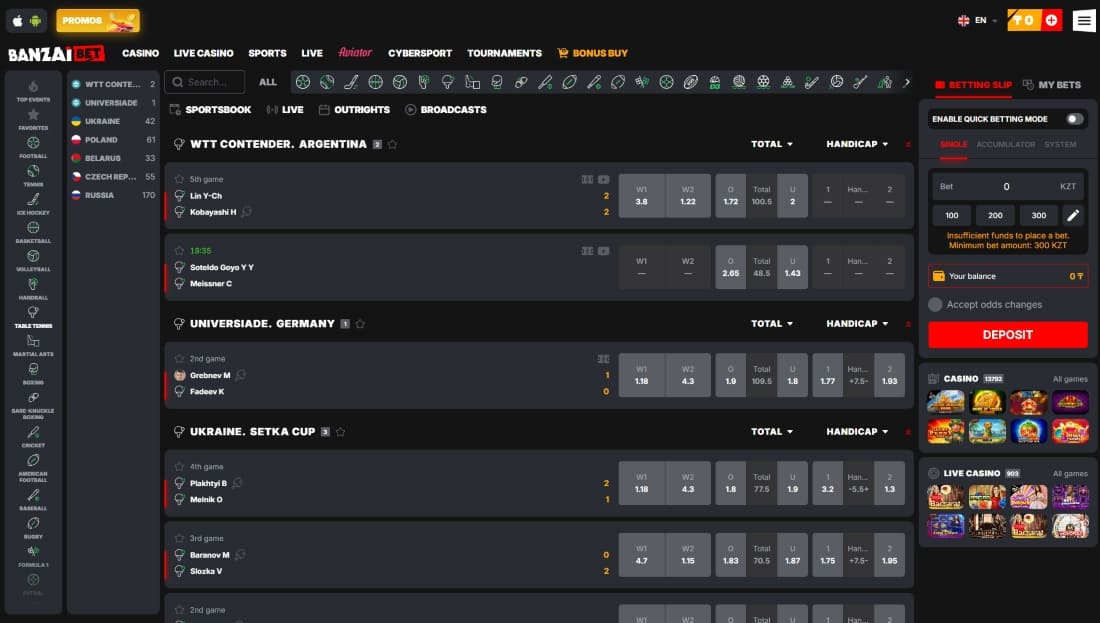Screen dimensions: 1100x623
Task: Favorite the Plakhtyi B vs Melnik match
Action: tap(180, 467)
